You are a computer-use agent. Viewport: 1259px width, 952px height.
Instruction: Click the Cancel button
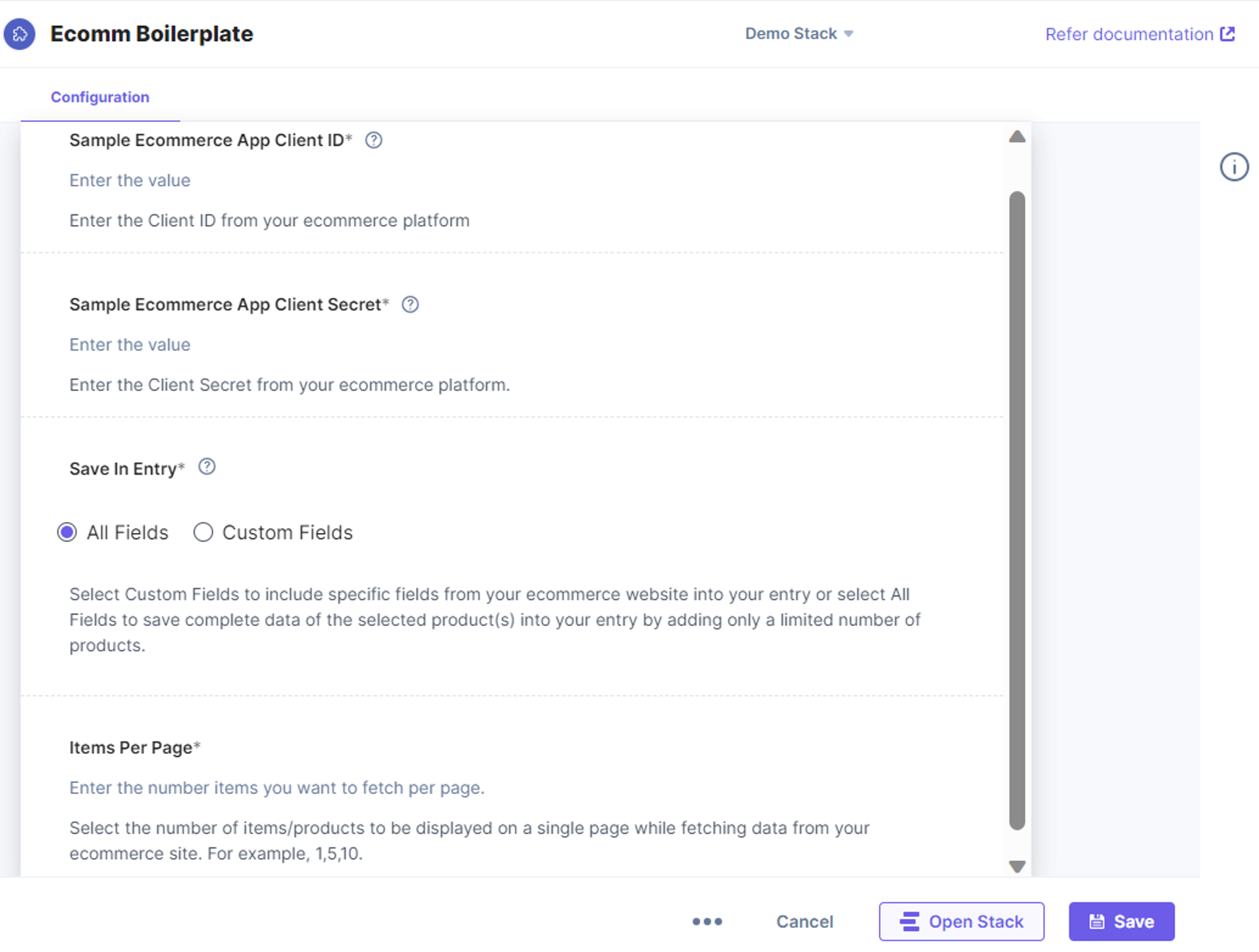tap(804, 921)
